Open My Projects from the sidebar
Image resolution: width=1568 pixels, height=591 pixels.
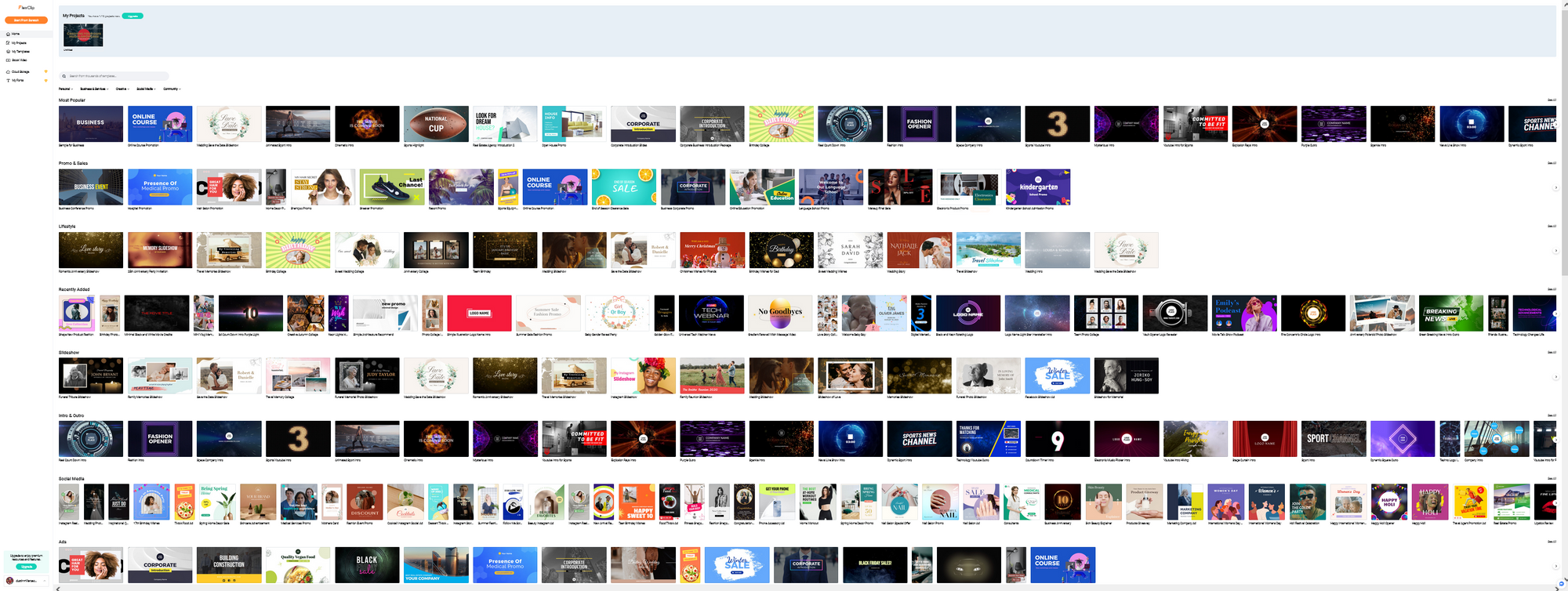(19, 43)
